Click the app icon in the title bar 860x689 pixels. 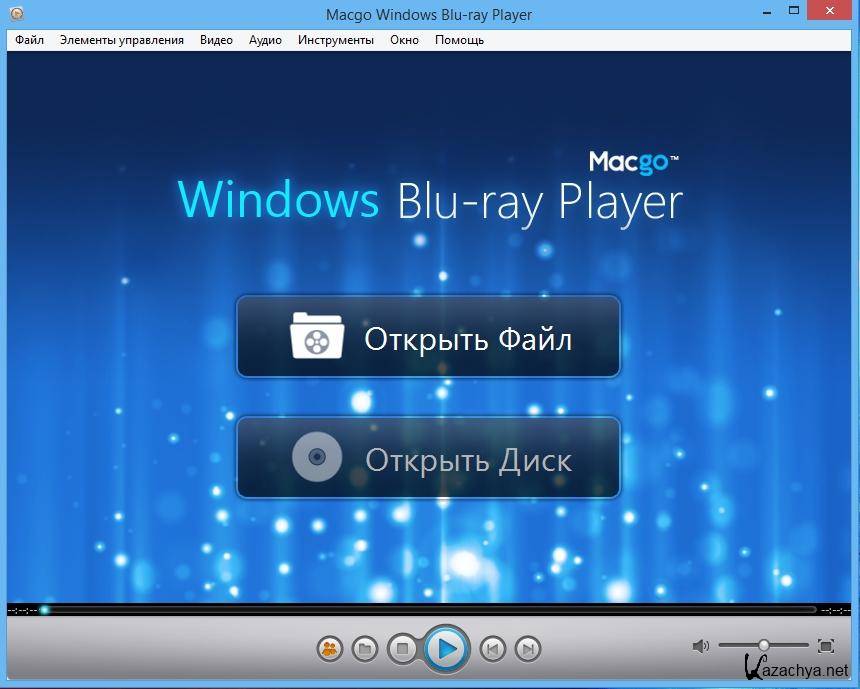[15, 14]
